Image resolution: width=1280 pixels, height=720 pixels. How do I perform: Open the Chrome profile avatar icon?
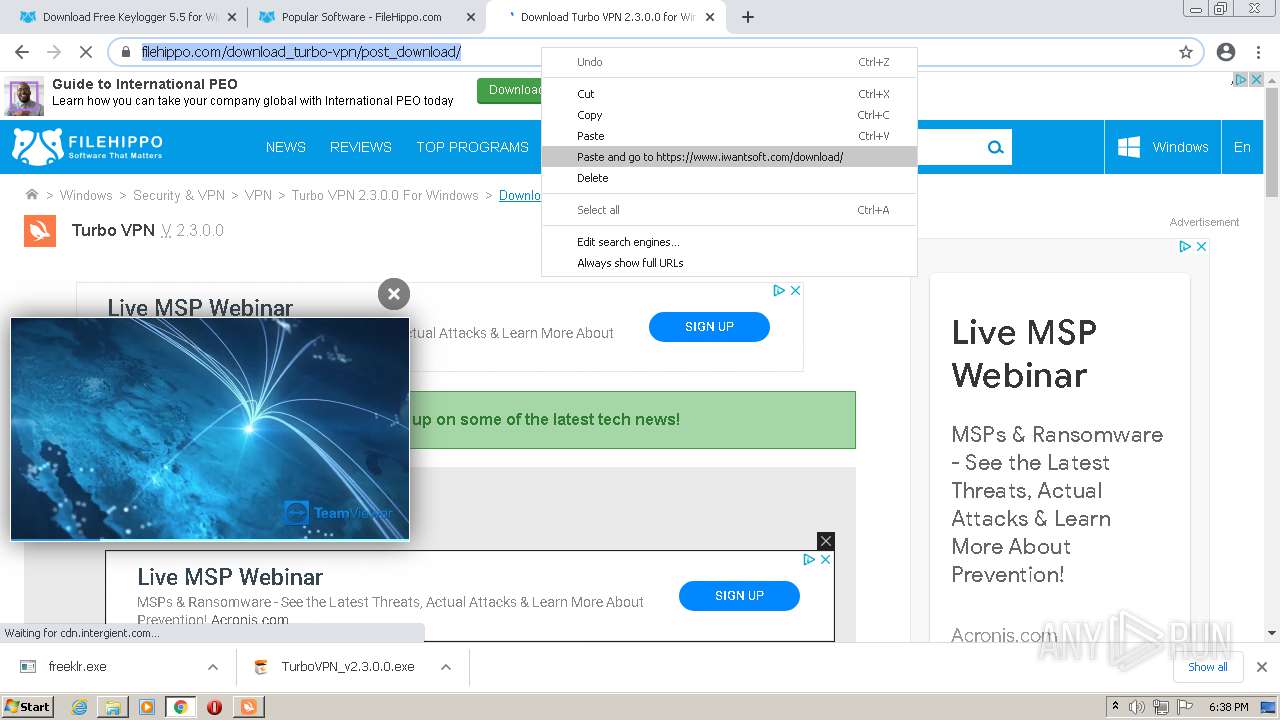pyautogui.click(x=1226, y=52)
